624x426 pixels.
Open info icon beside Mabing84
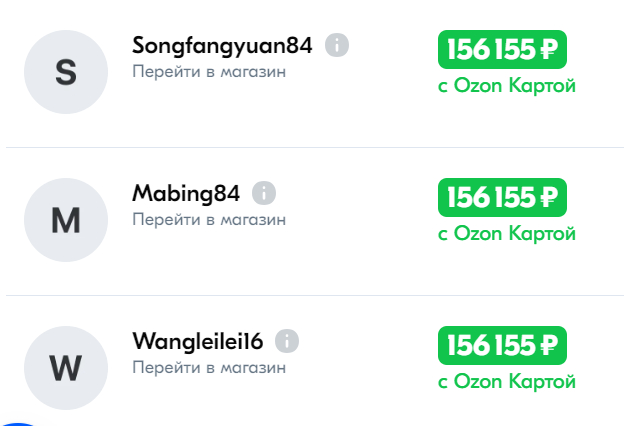click(x=264, y=193)
